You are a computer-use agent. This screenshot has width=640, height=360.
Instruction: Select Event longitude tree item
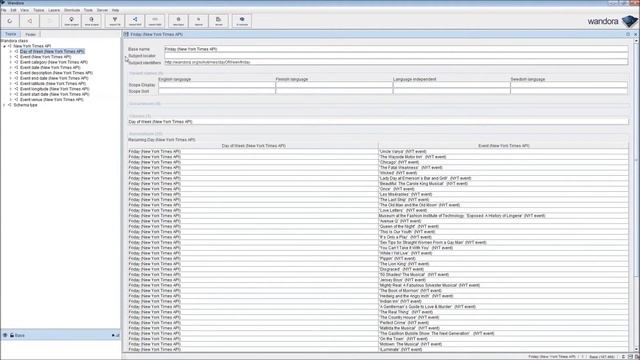(54, 89)
